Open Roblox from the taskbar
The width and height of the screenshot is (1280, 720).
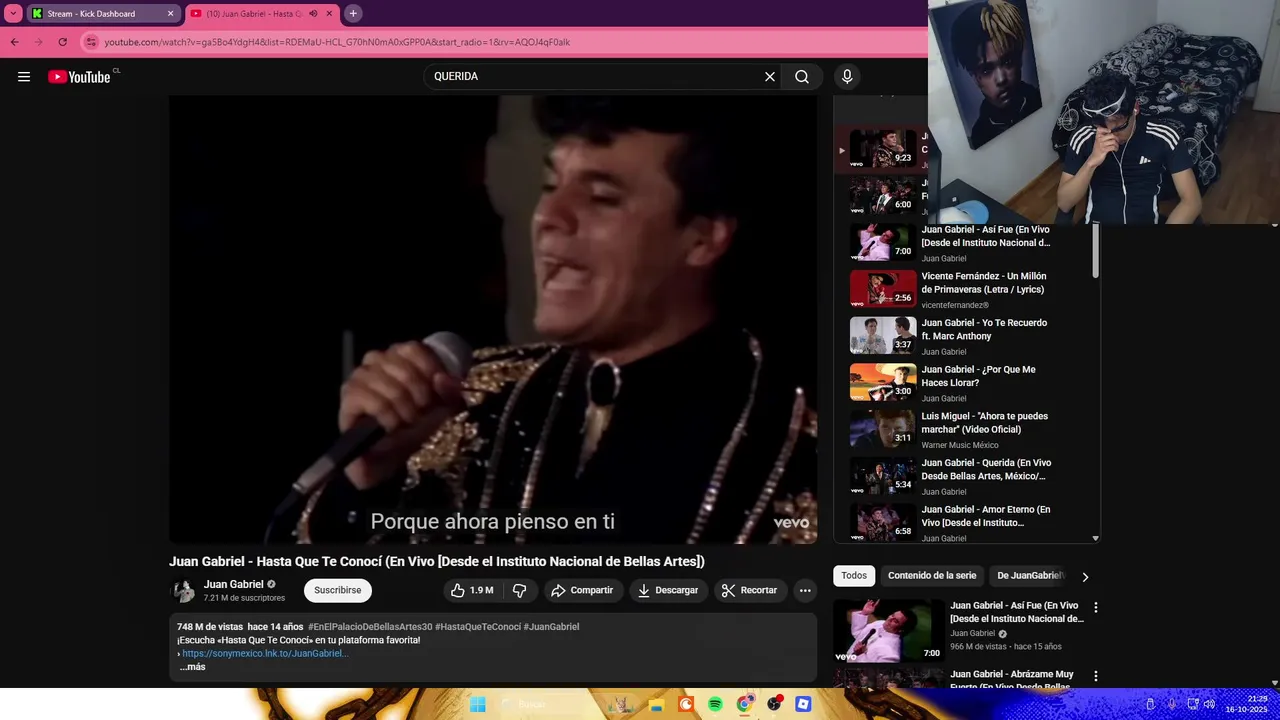pyautogui.click(x=803, y=704)
